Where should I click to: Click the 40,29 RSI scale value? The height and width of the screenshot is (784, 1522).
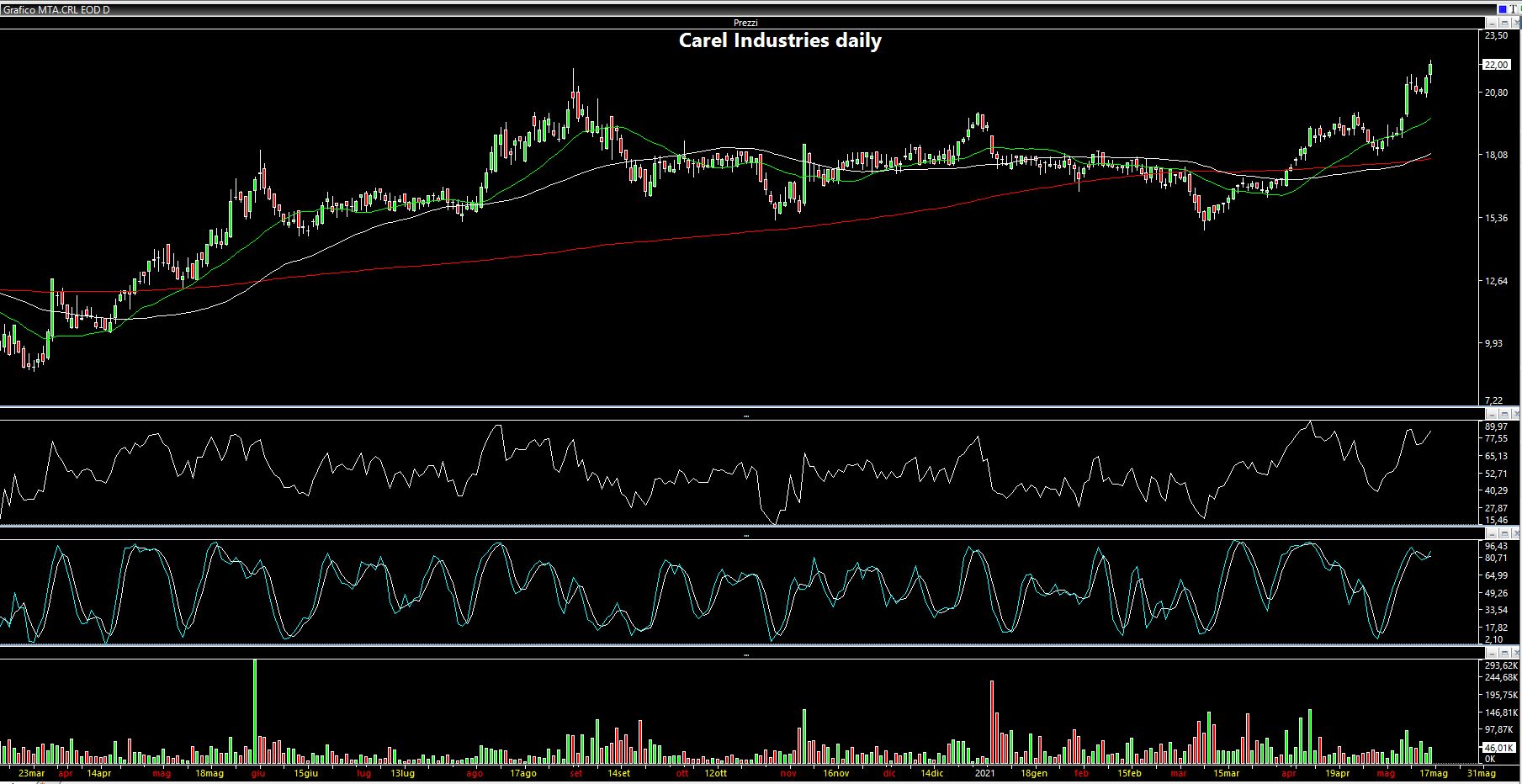point(1497,490)
